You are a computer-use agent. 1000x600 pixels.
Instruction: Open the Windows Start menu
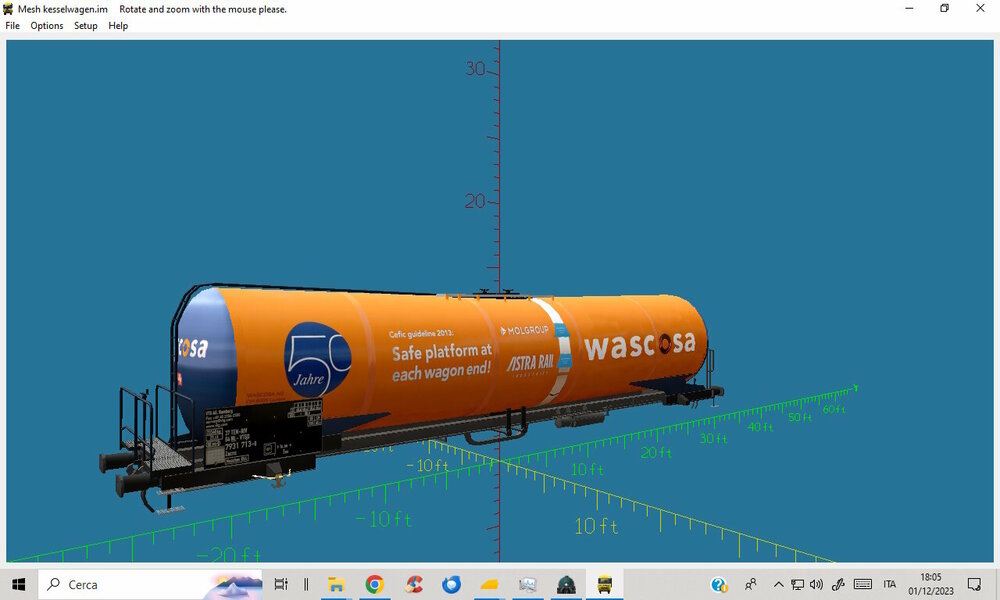point(18,584)
